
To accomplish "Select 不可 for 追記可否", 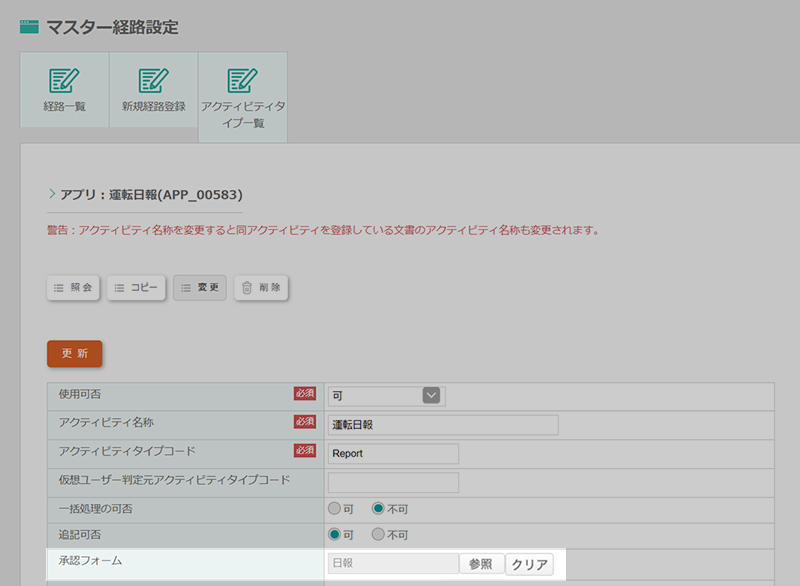I will click(x=378, y=534).
